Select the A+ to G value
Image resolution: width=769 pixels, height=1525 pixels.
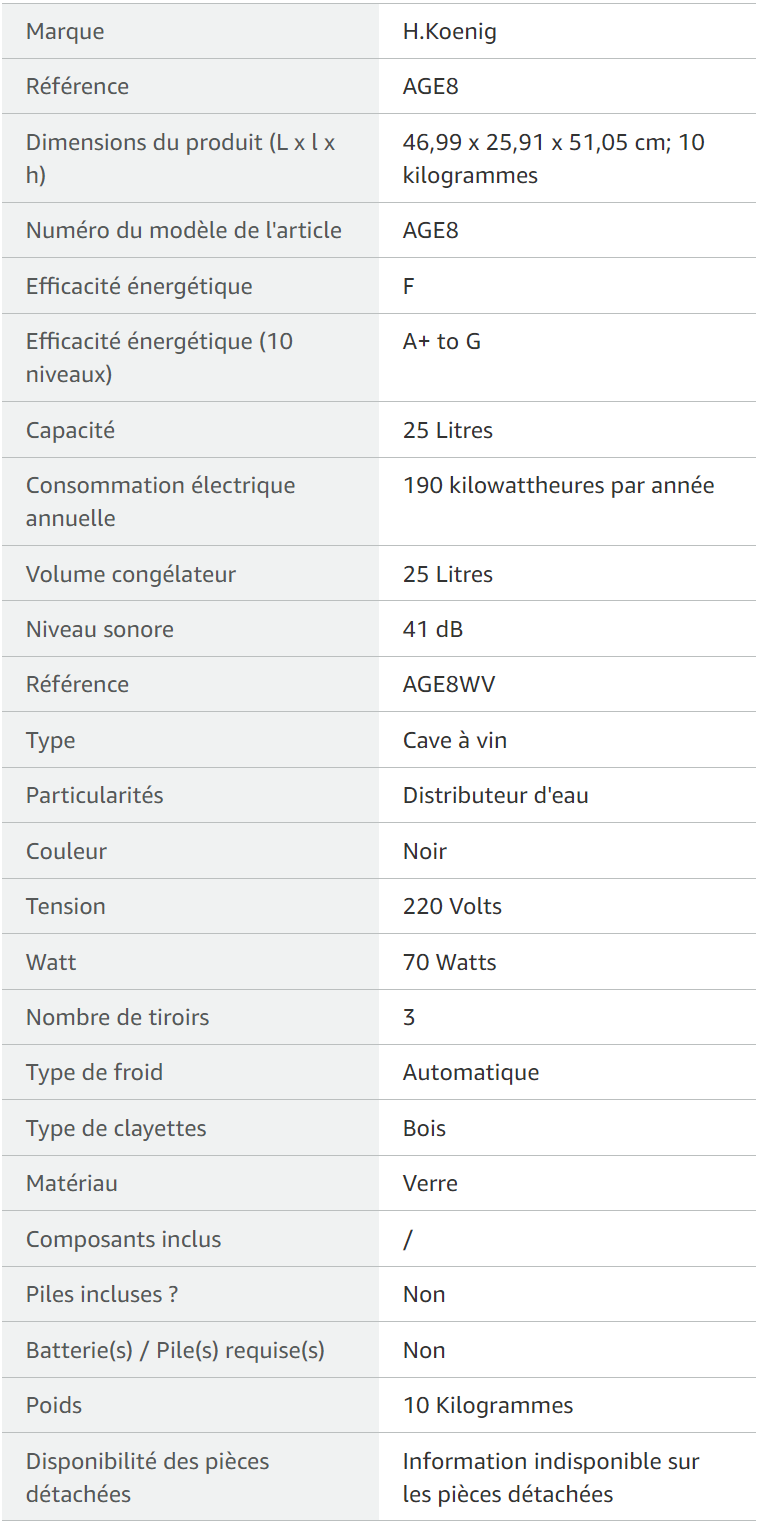pos(441,342)
